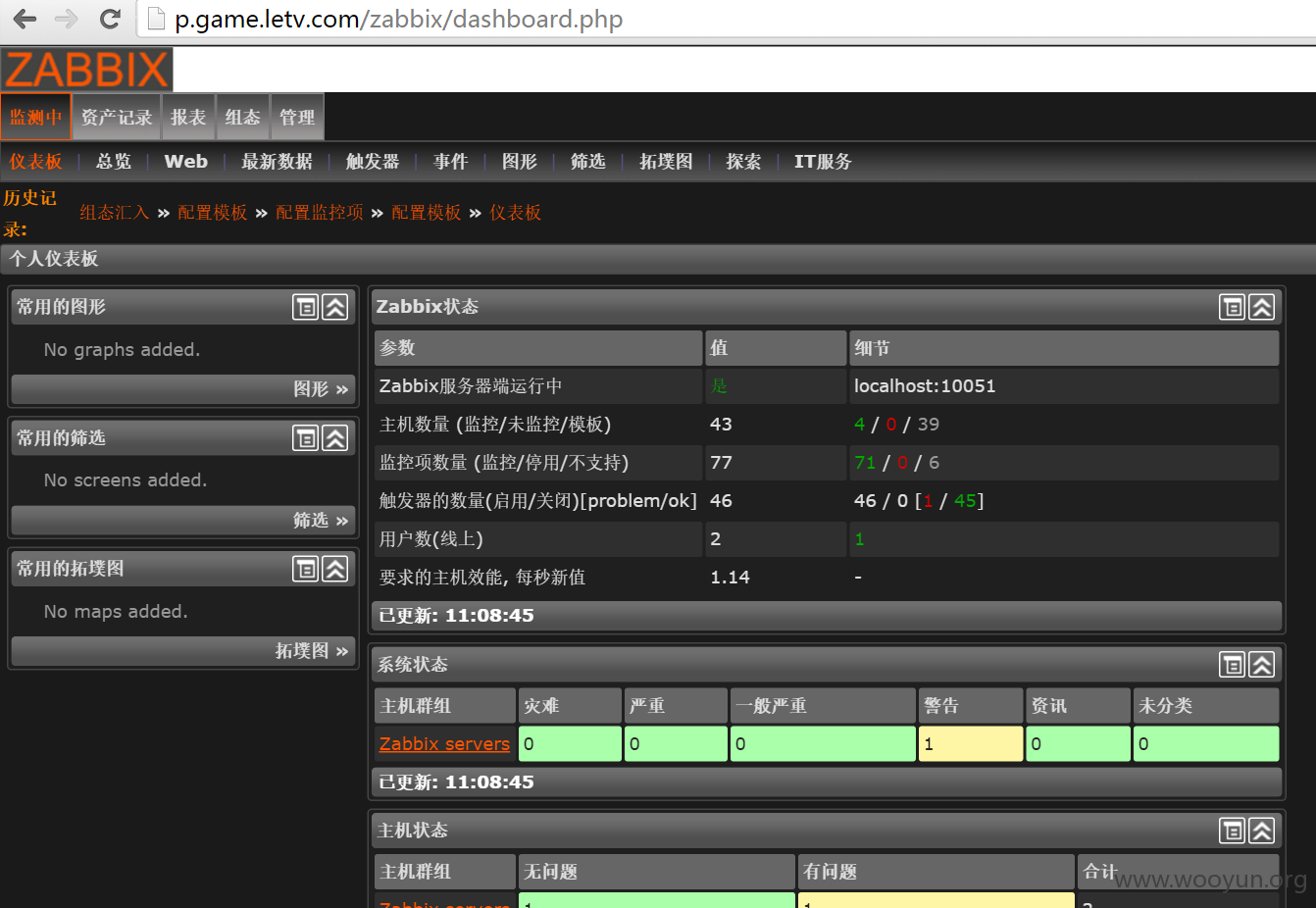The image size is (1316, 908).
Task: Open Zabbix servers link in 系统状态
Action: tap(444, 744)
